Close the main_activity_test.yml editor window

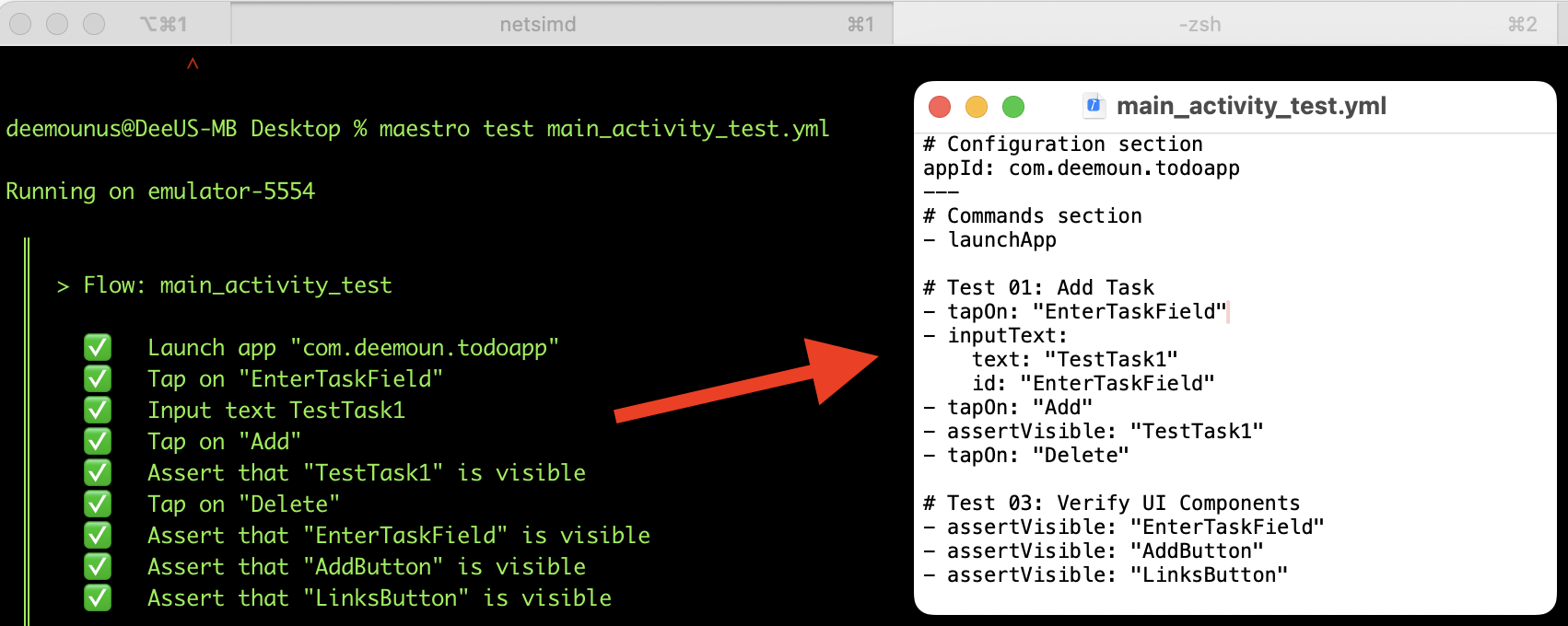(940, 107)
